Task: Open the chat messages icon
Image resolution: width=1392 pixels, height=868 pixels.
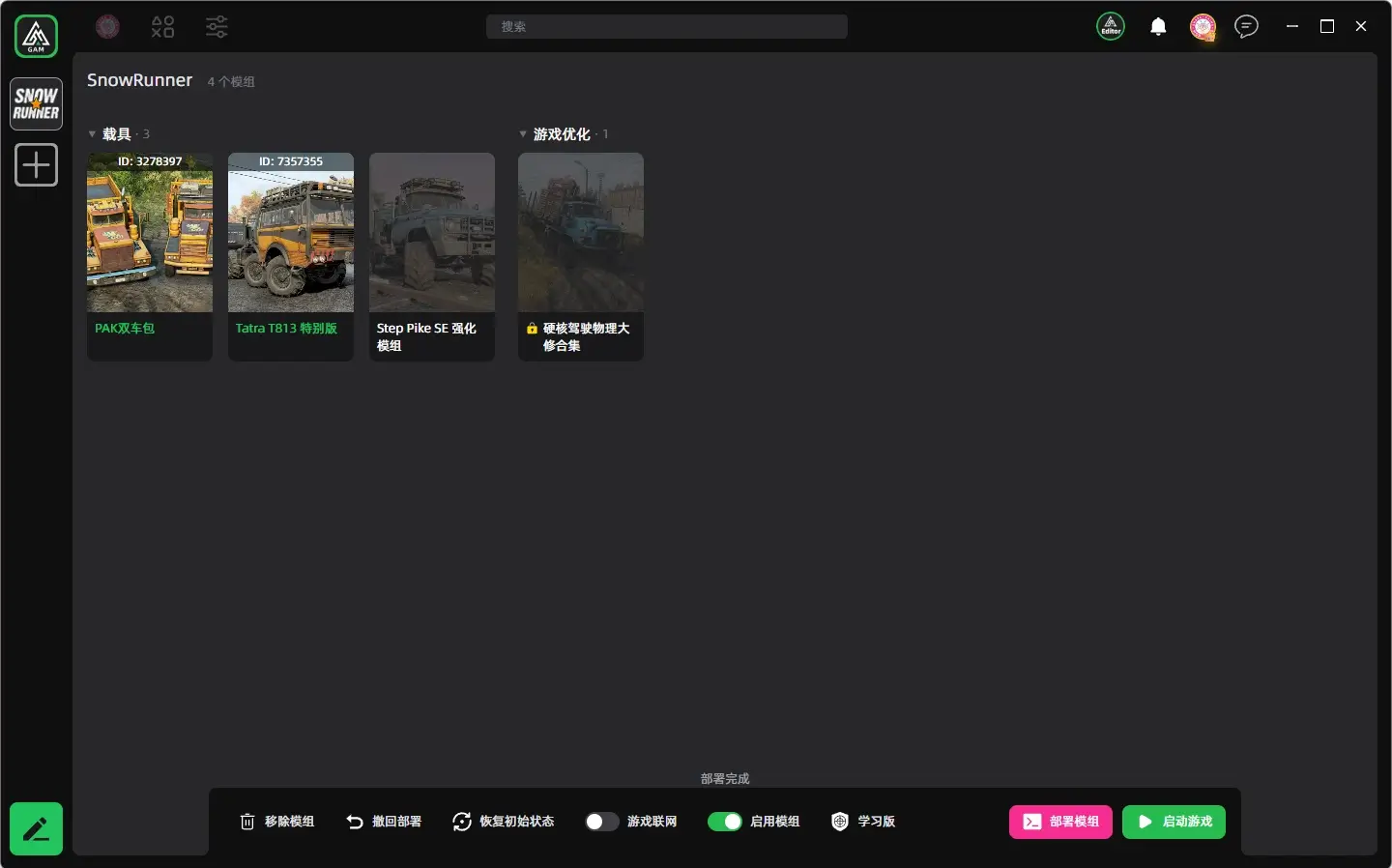Action: point(1247,26)
